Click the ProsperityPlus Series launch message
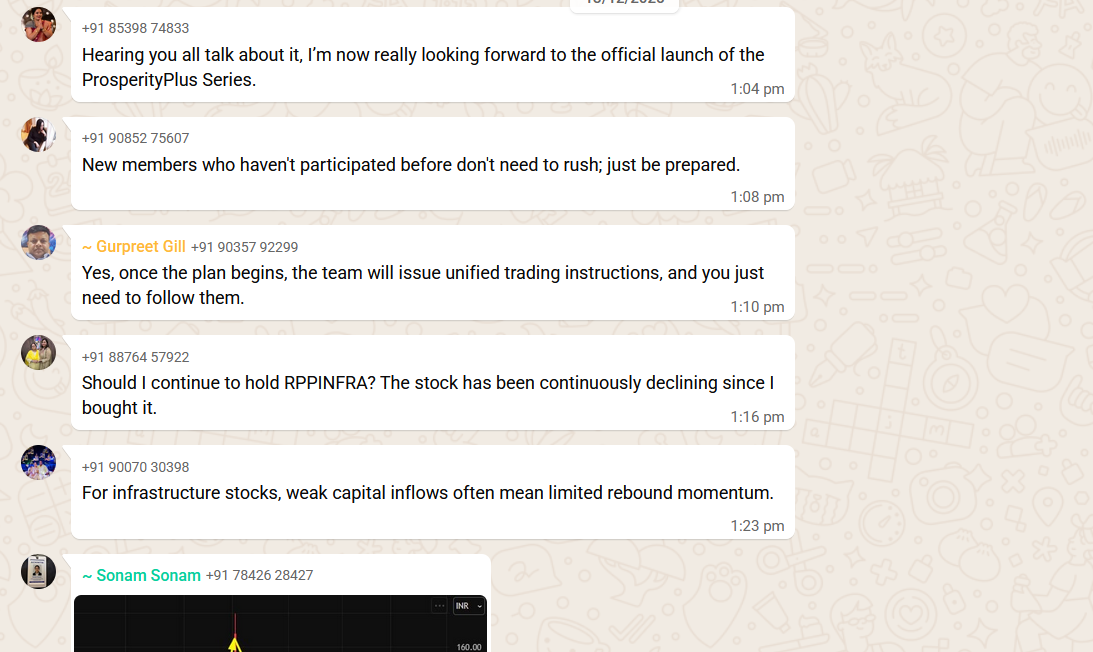The image size is (1093, 652). [x=422, y=67]
